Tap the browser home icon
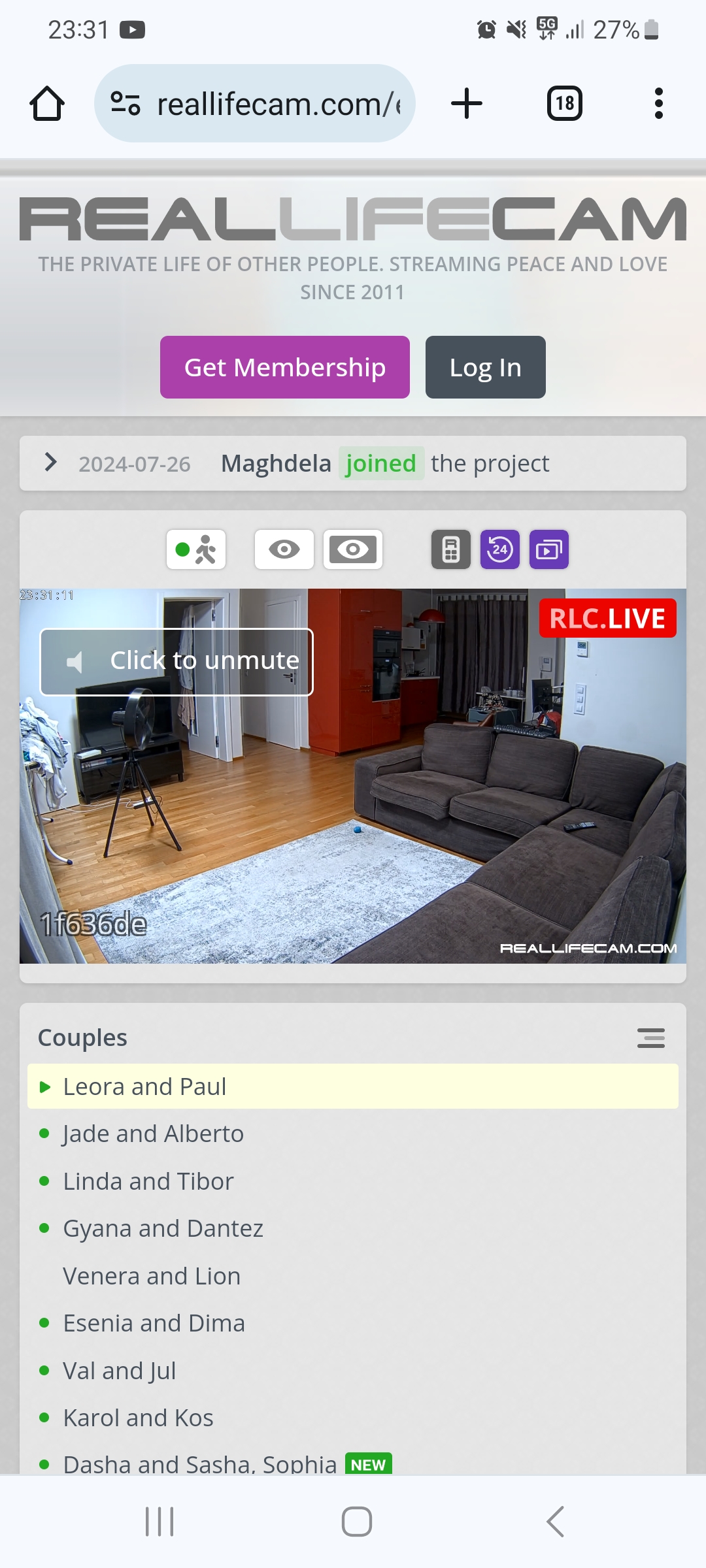This screenshot has width=706, height=1568. tap(47, 104)
